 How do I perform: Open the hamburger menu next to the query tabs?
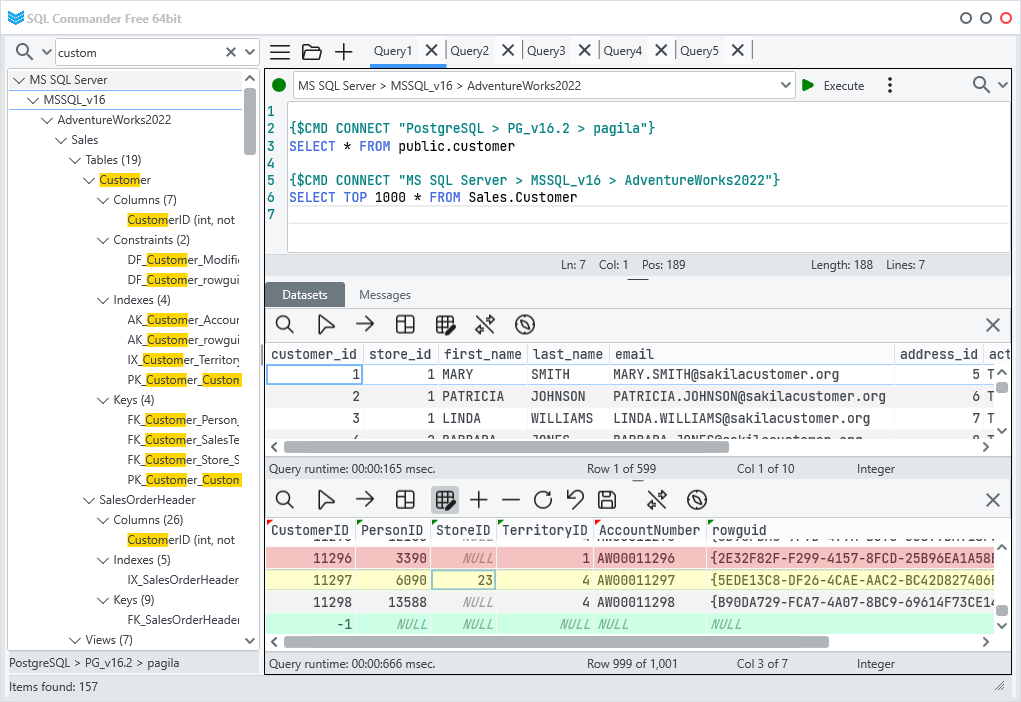coord(279,51)
